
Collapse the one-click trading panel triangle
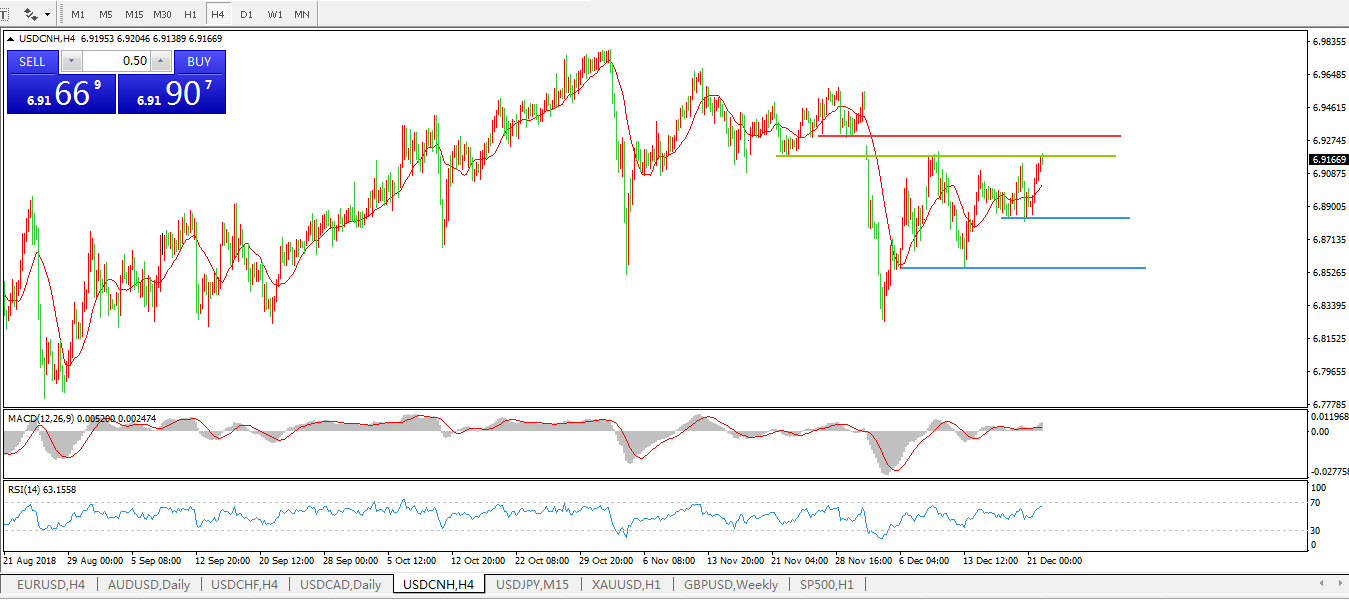[11, 39]
